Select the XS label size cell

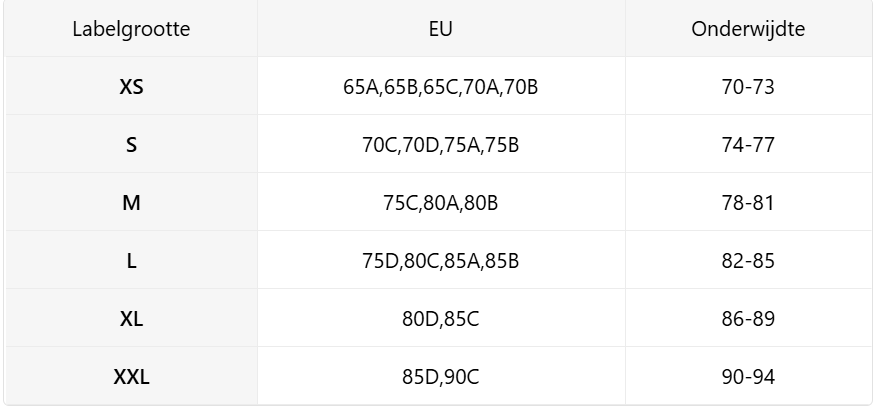(131, 87)
